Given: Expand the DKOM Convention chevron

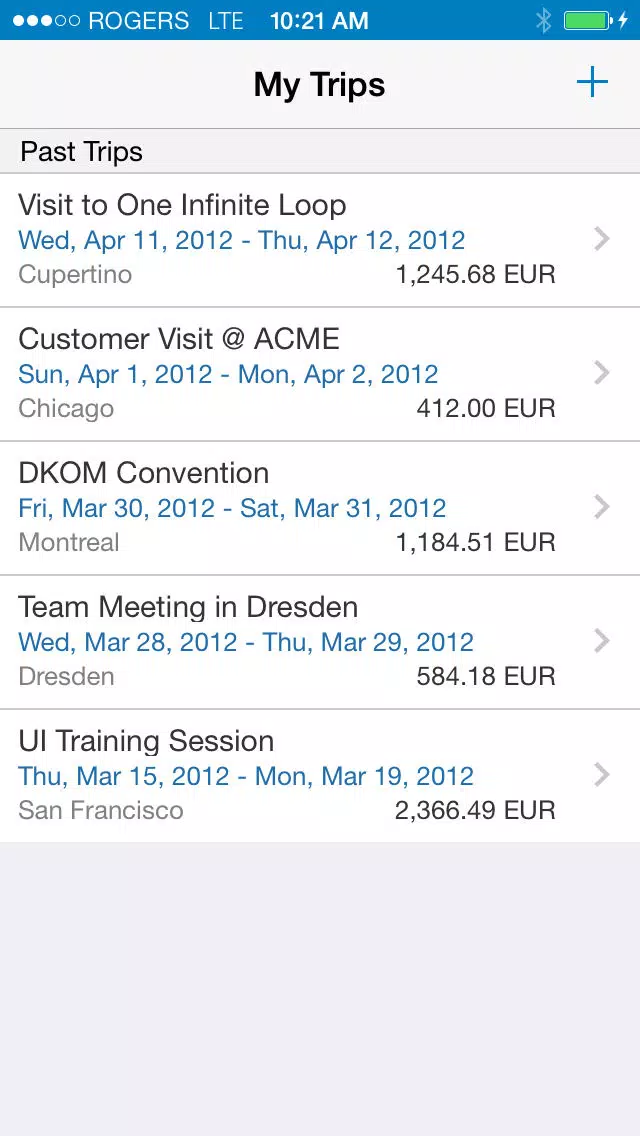Looking at the screenshot, I should [x=601, y=507].
